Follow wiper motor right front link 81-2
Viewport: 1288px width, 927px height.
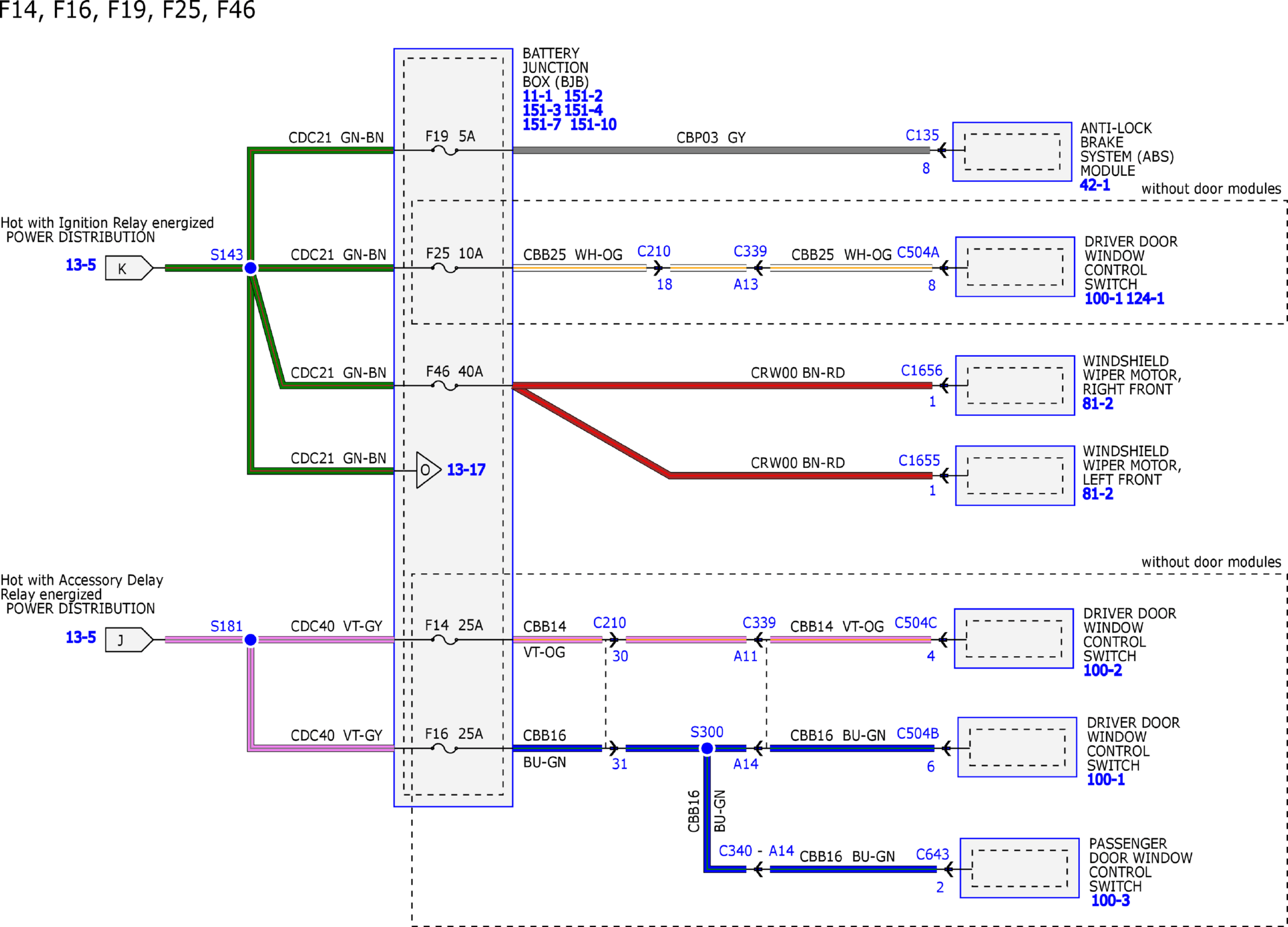click(1098, 404)
